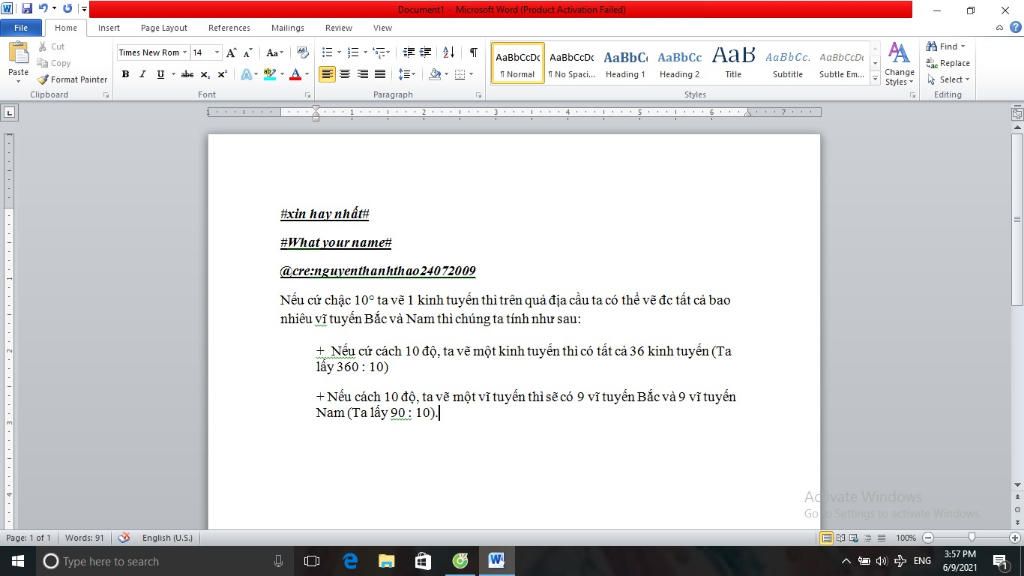Click the Zoom Out minus icon
The height and width of the screenshot is (576, 1024).
click(x=928, y=537)
